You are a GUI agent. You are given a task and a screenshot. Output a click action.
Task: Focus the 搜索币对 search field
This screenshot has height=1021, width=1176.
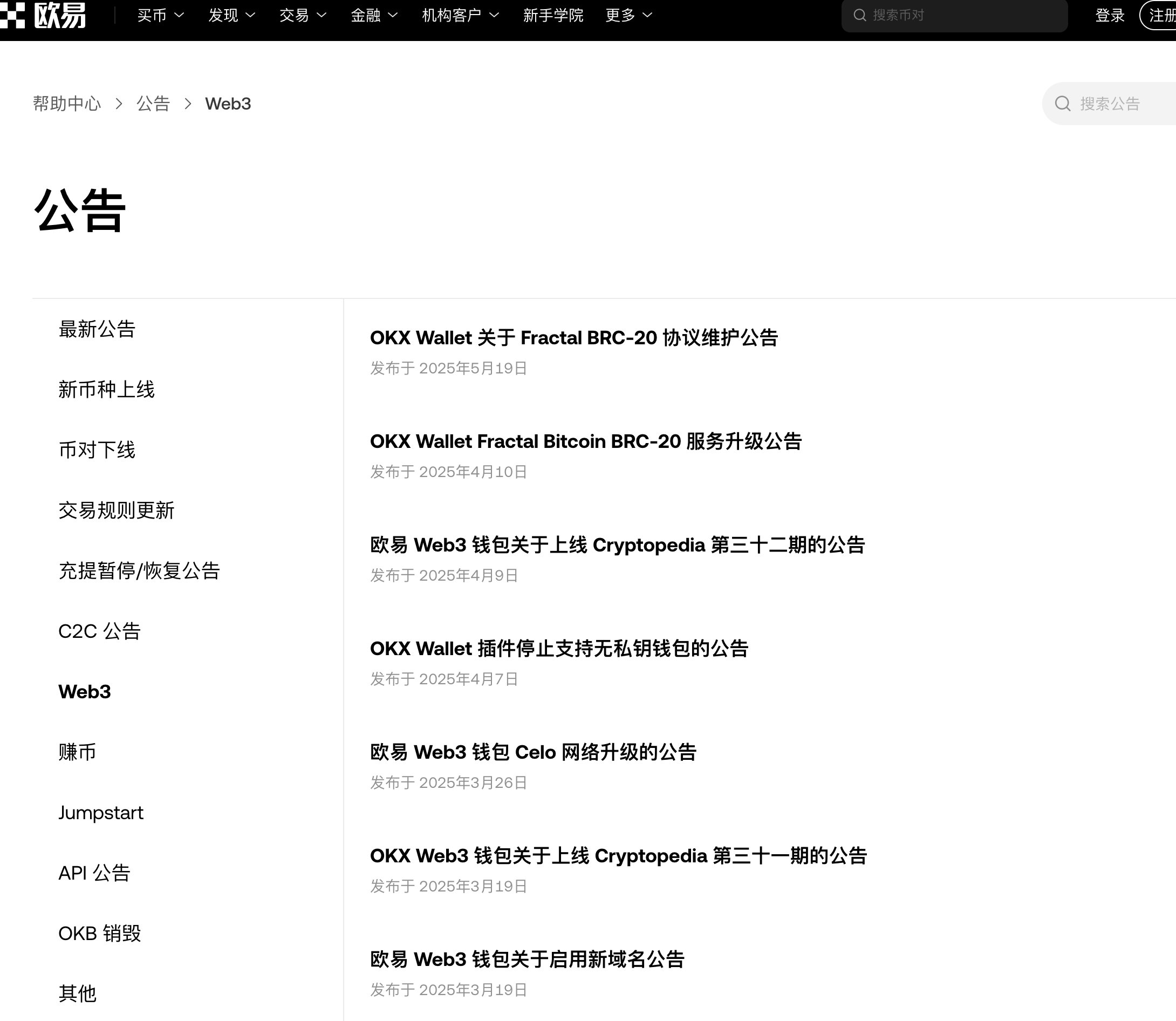coord(954,16)
